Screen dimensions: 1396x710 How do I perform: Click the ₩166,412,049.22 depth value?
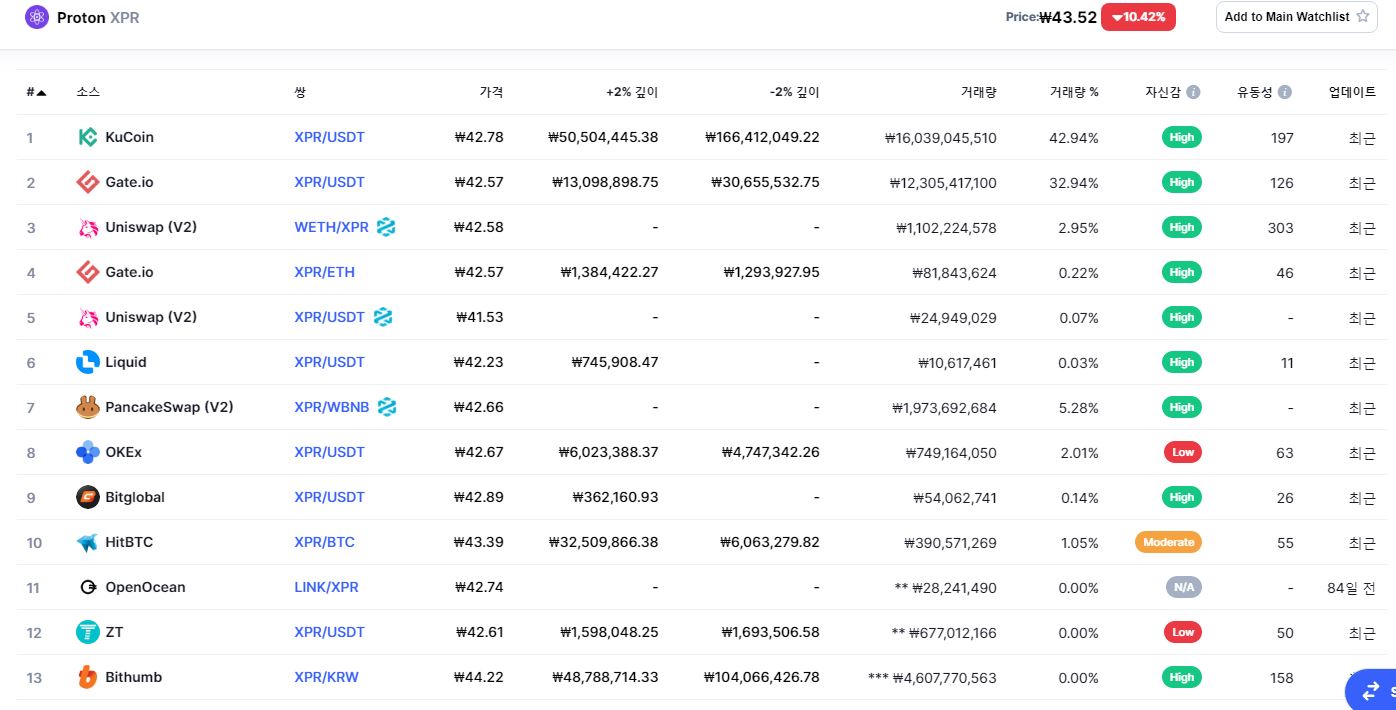(x=762, y=137)
